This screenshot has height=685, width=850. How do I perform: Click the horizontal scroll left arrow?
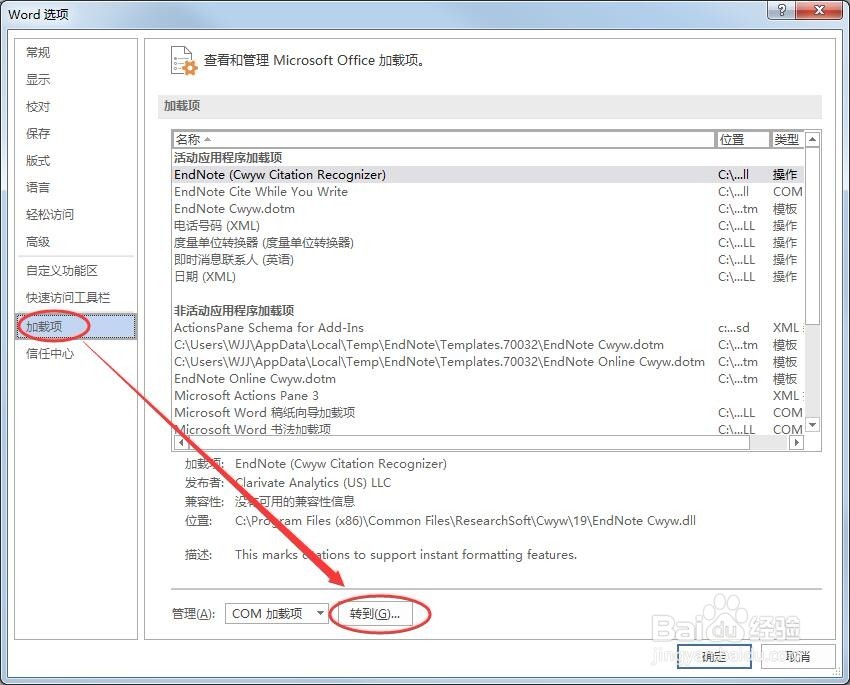(x=181, y=442)
